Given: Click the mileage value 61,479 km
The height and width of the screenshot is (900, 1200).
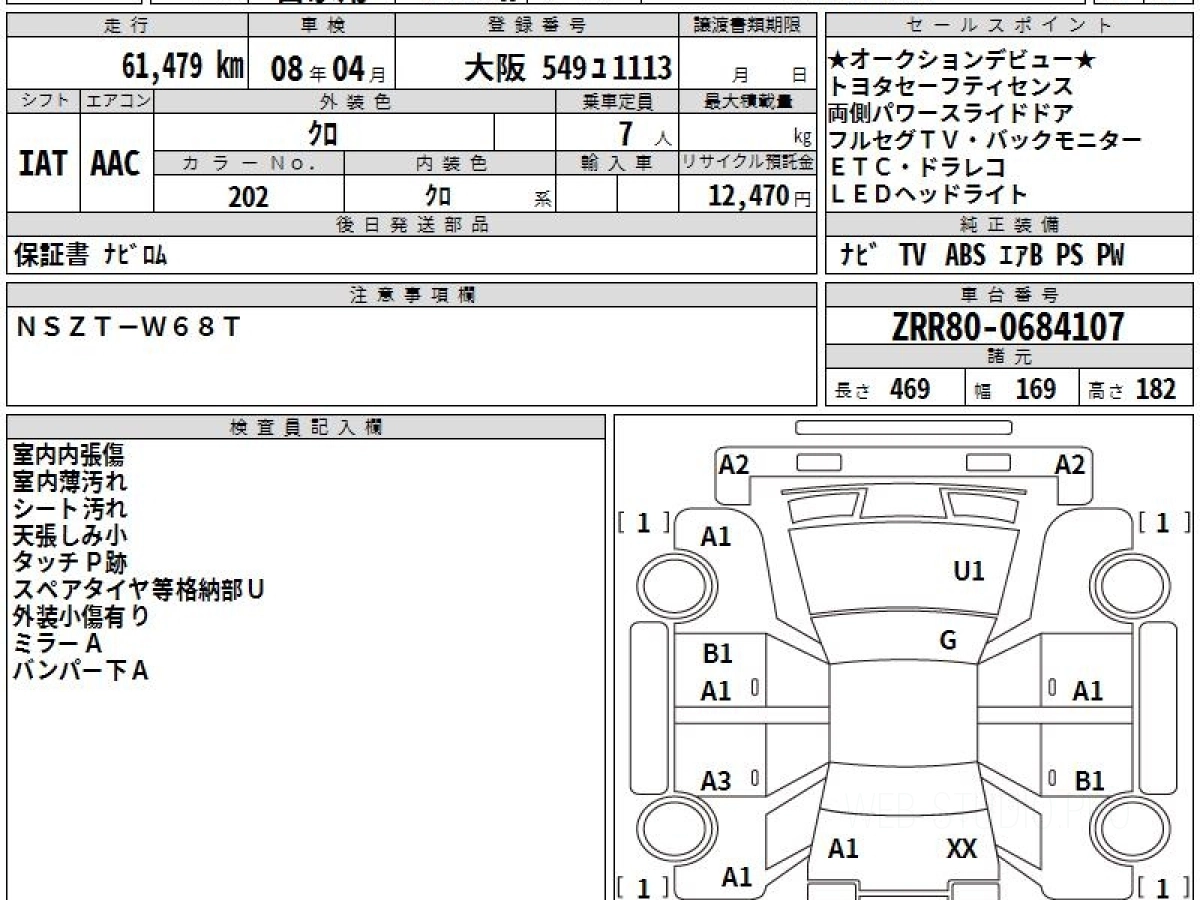Looking at the screenshot, I should click(182, 67).
